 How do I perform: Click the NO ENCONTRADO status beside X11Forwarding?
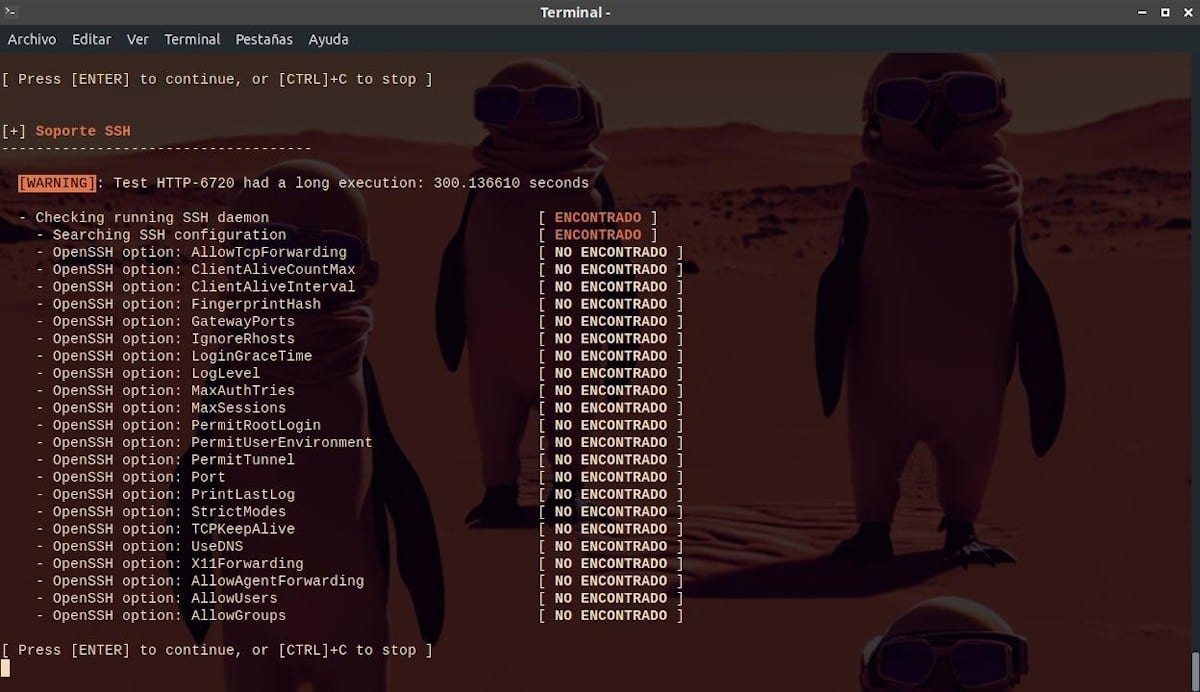coord(610,563)
